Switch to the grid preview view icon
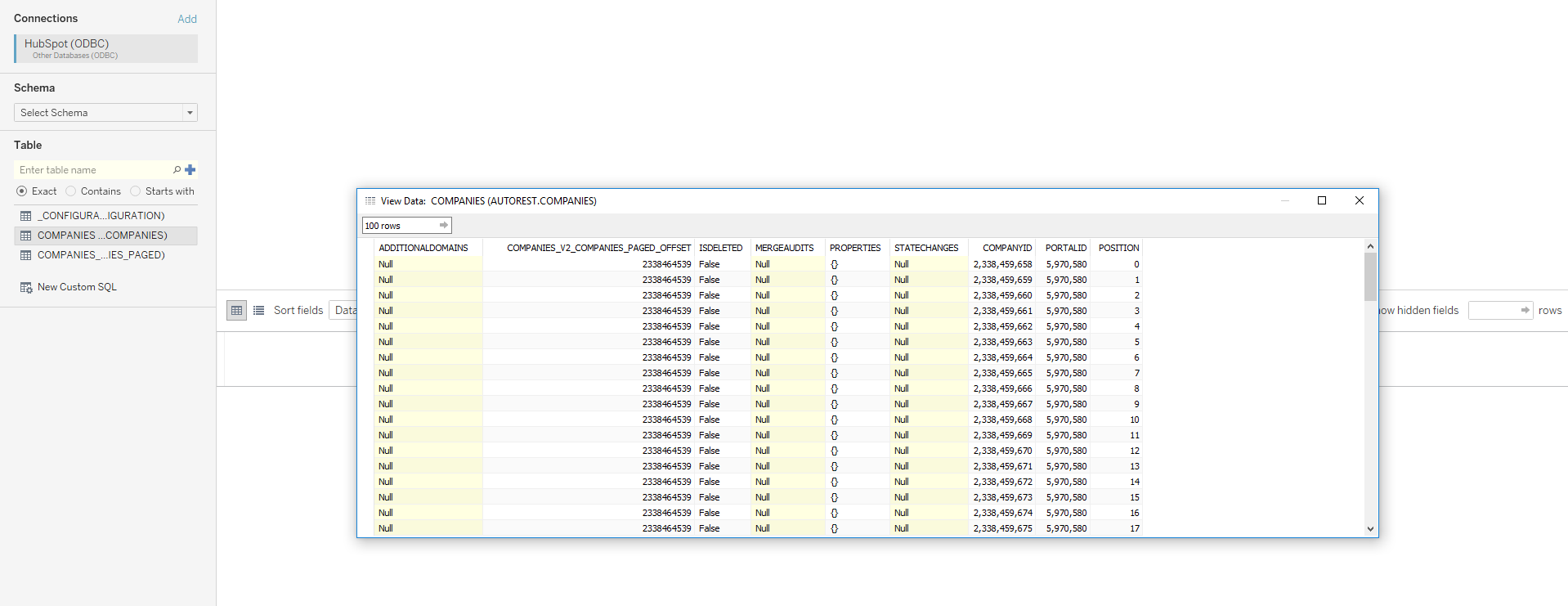Image resolution: width=1568 pixels, height=606 pixels. [236, 311]
